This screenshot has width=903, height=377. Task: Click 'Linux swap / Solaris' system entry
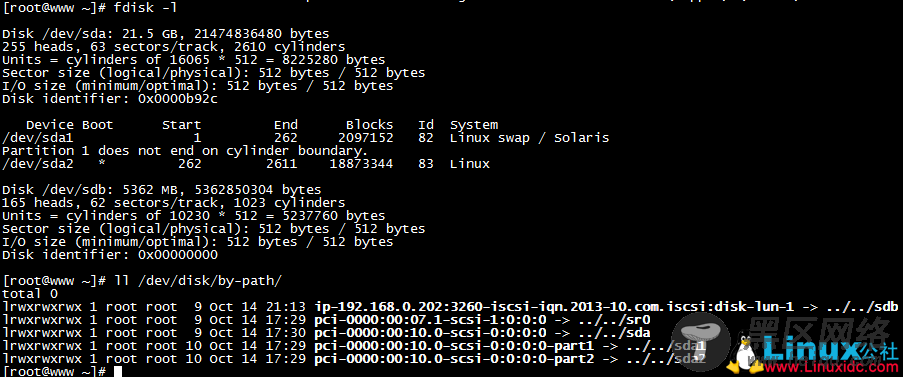[529, 138]
